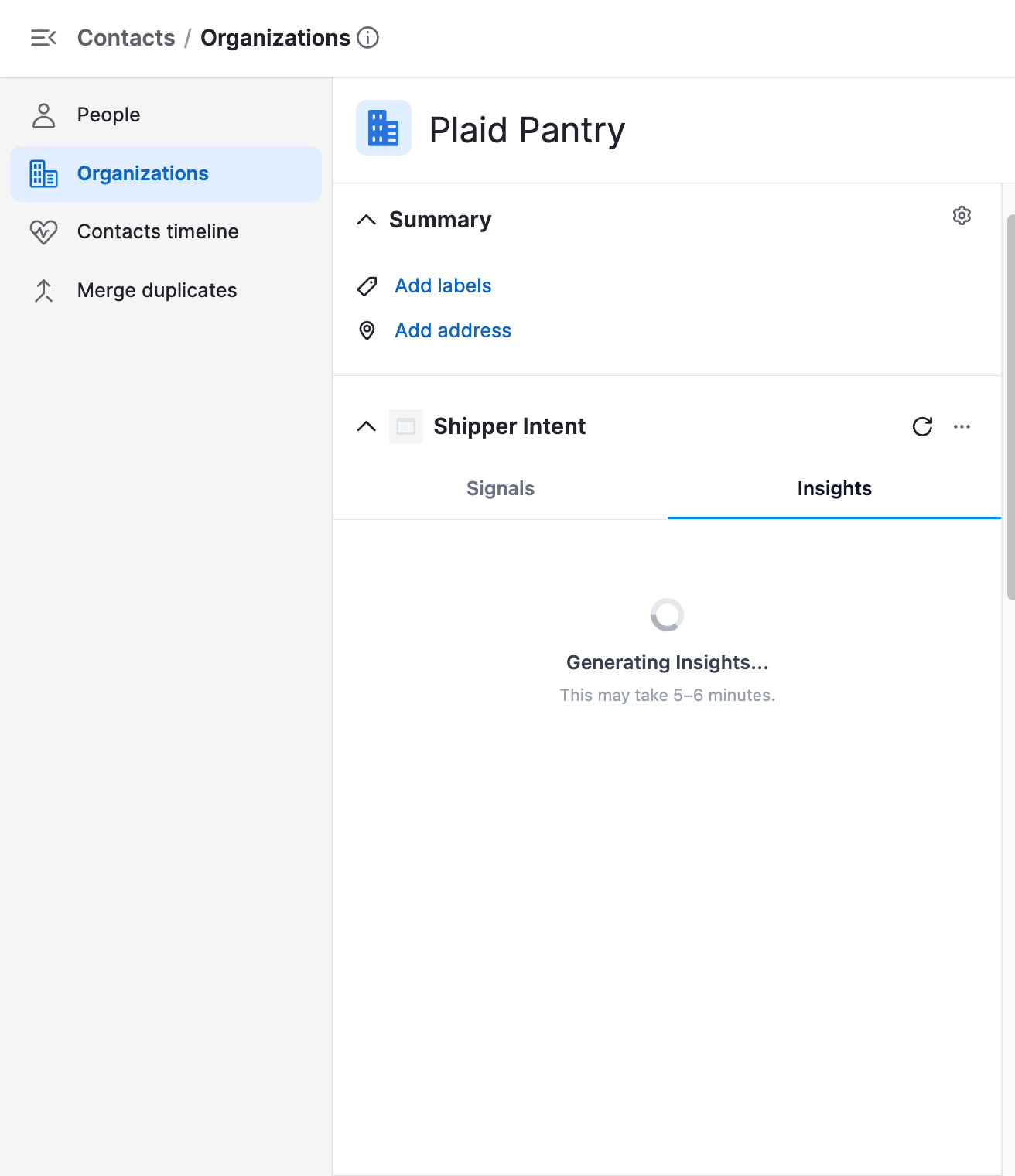Screen dimensions: 1015x1176
Task: Open Summary settings gear
Action: [962, 216]
